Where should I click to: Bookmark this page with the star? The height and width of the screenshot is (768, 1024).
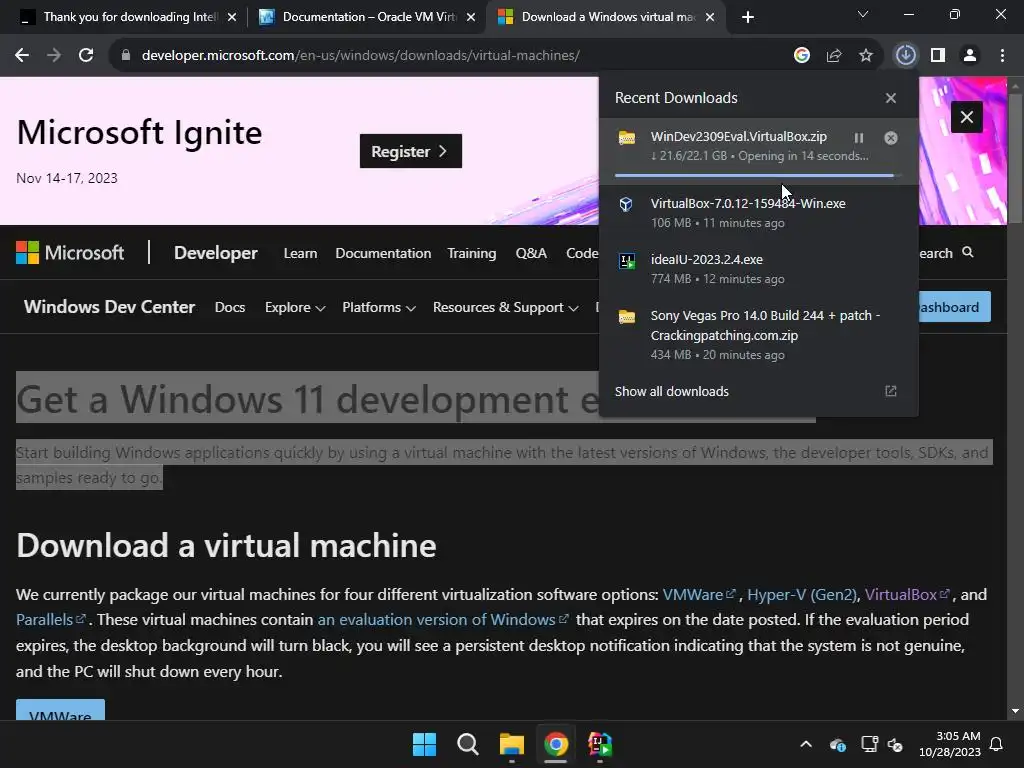[866, 56]
